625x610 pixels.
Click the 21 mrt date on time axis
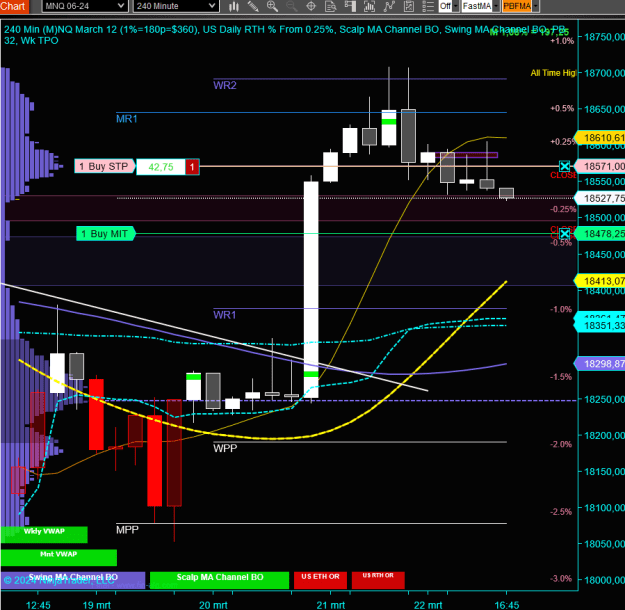click(330, 605)
